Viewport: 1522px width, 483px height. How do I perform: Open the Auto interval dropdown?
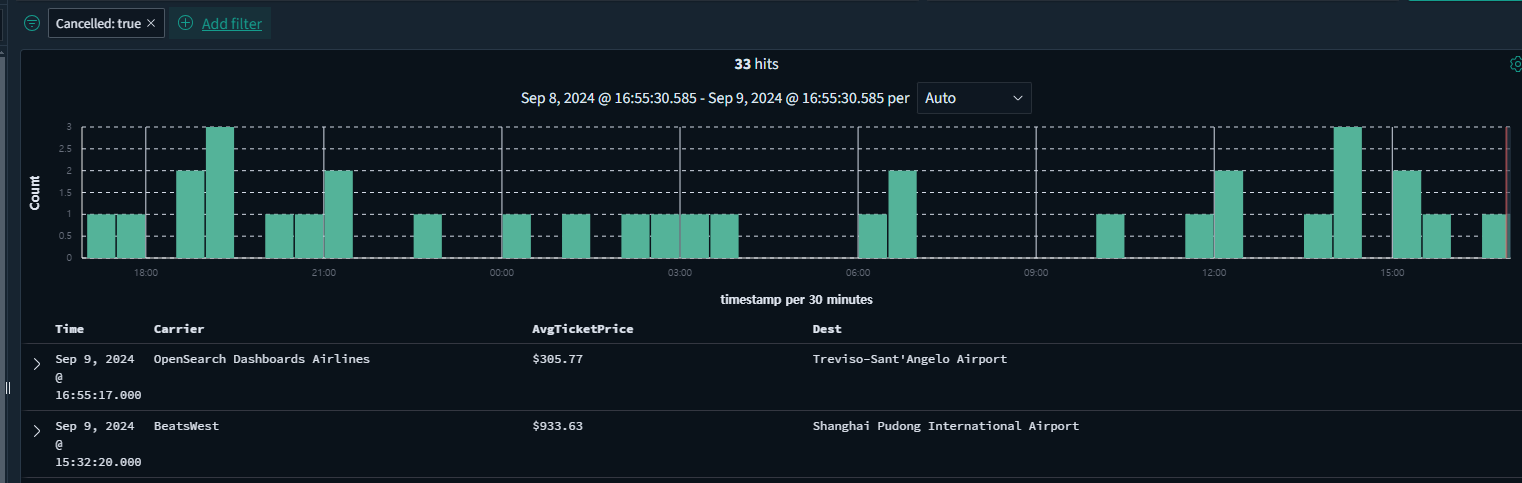[x=974, y=98]
